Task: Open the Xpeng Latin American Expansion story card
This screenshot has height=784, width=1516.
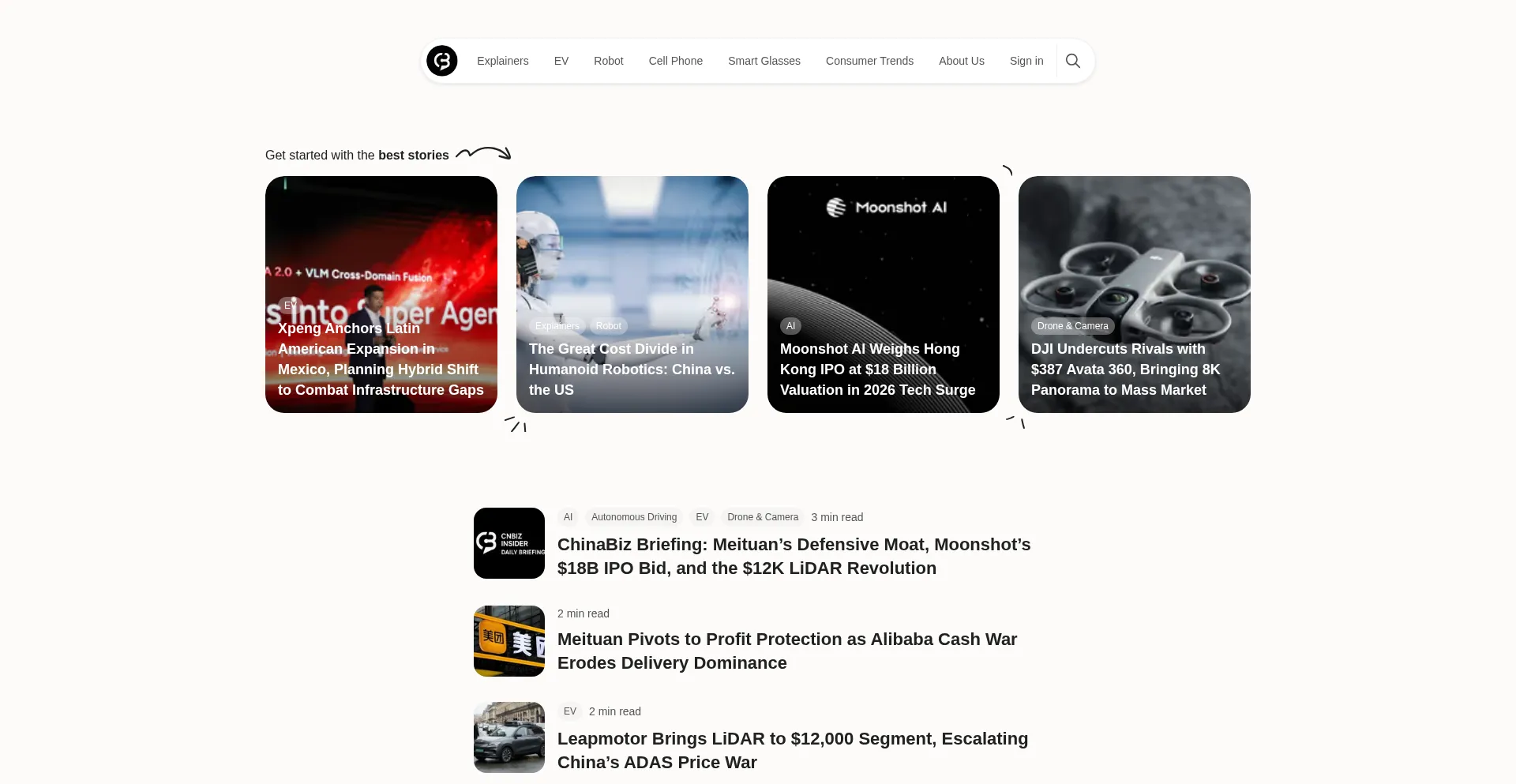Action: click(x=381, y=294)
